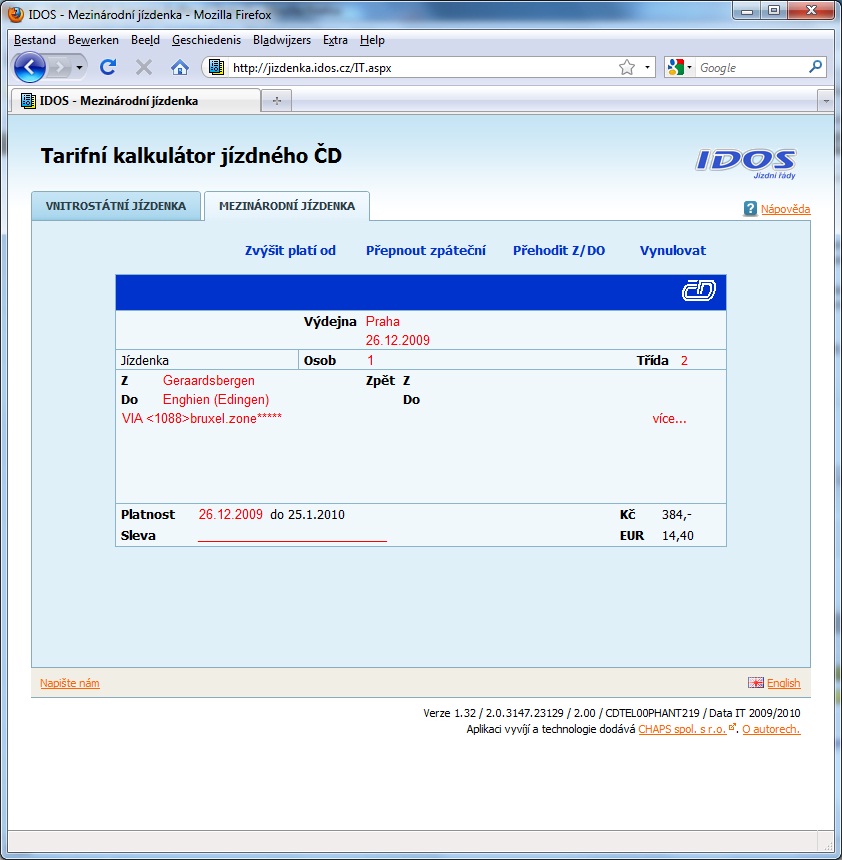The width and height of the screenshot is (842, 860).
Task: Go back using the browser Back arrow
Action: [x=30, y=67]
